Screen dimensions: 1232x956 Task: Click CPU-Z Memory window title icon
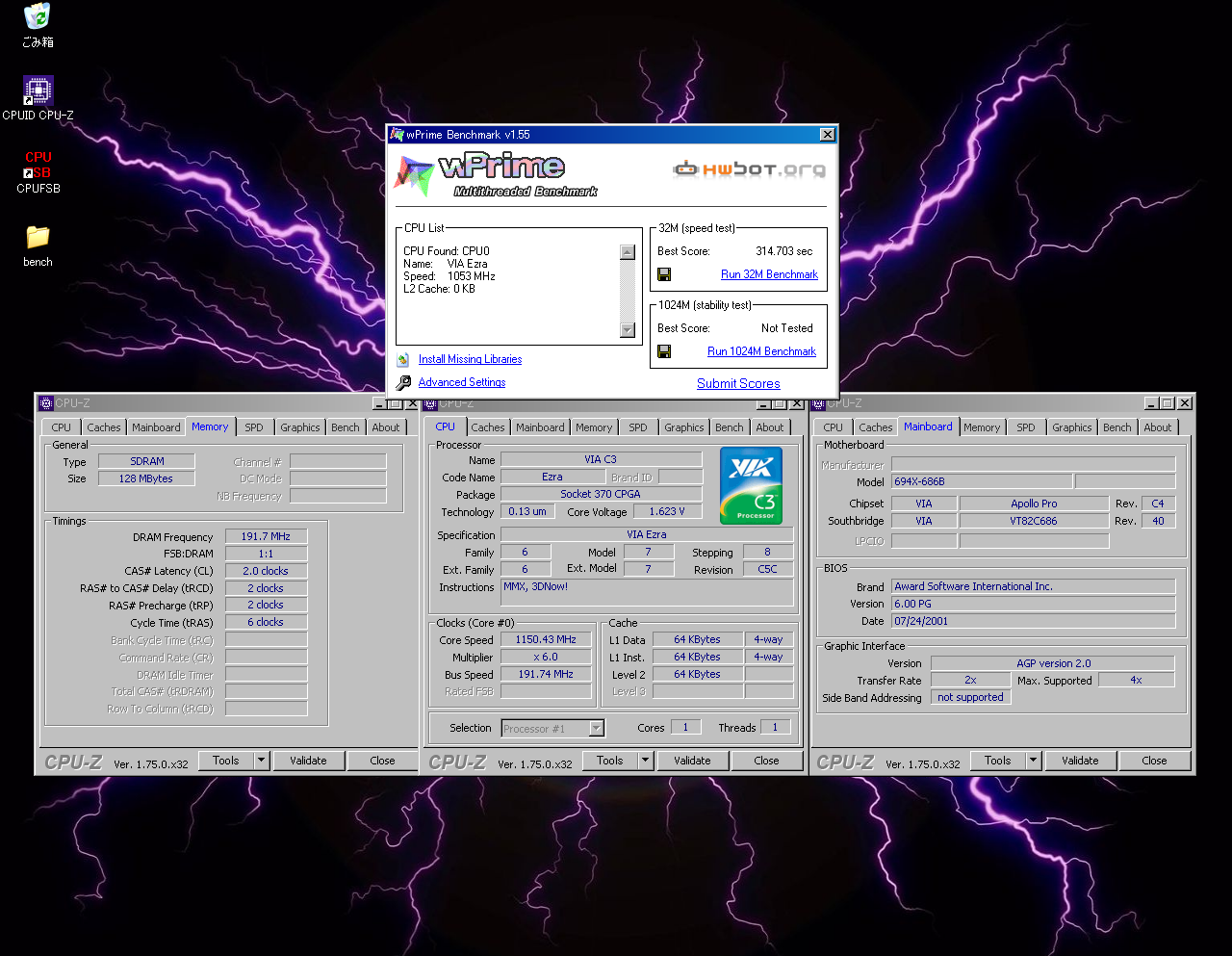pos(45,403)
